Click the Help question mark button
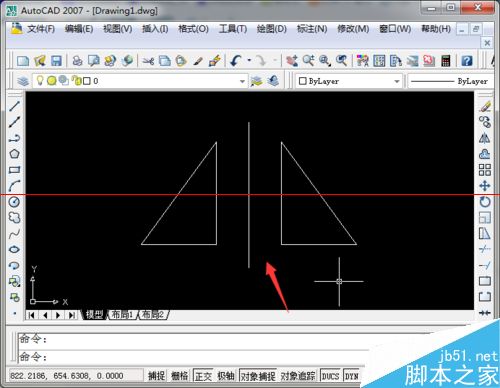The image size is (500, 388). [x=467, y=61]
